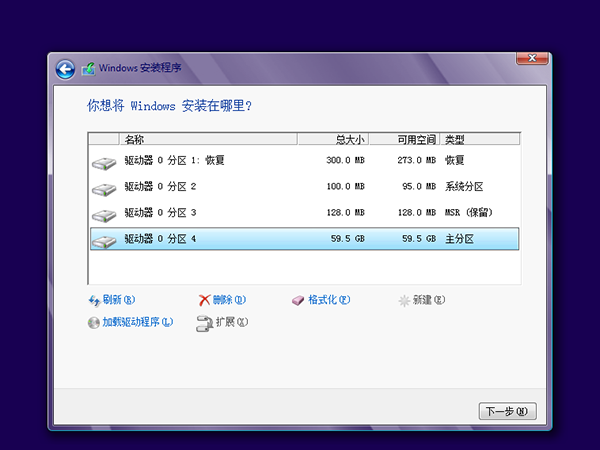Click the drive icon for partition 3

click(x=104, y=215)
